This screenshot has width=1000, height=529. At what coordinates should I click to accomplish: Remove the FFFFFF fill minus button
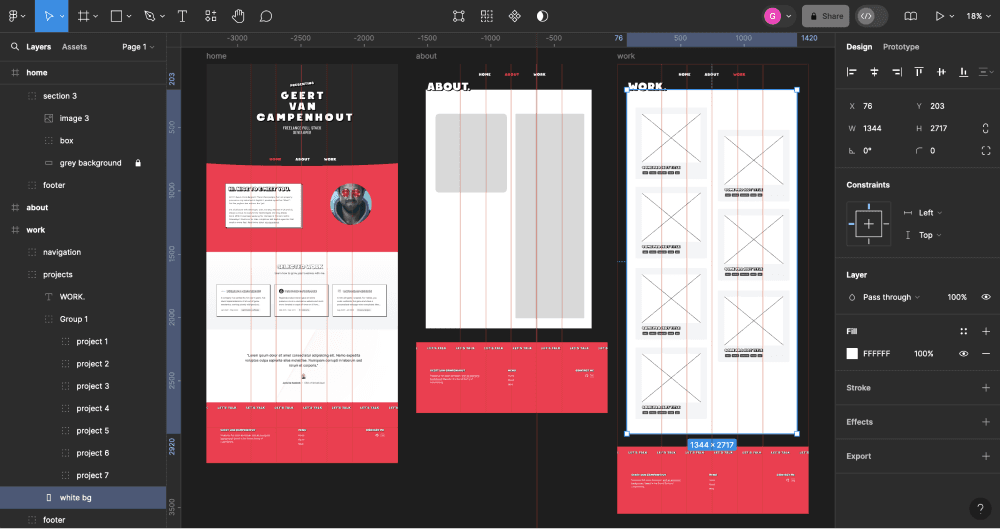(986, 354)
